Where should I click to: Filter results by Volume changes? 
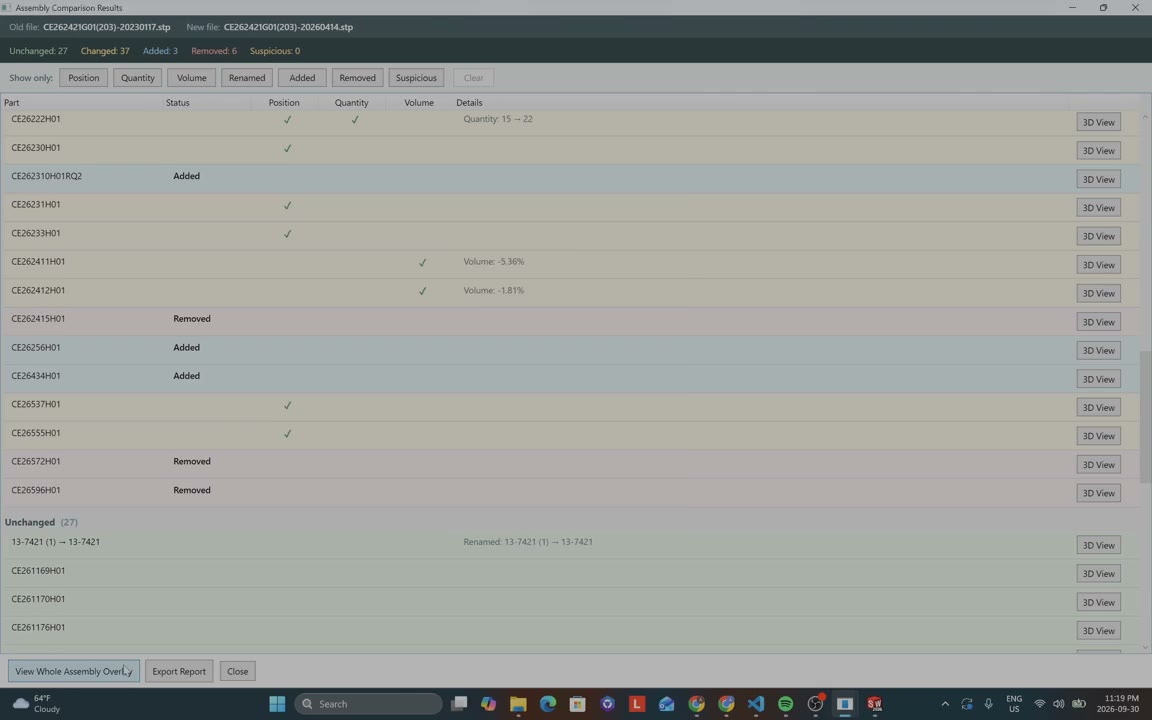click(x=192, y=78)
